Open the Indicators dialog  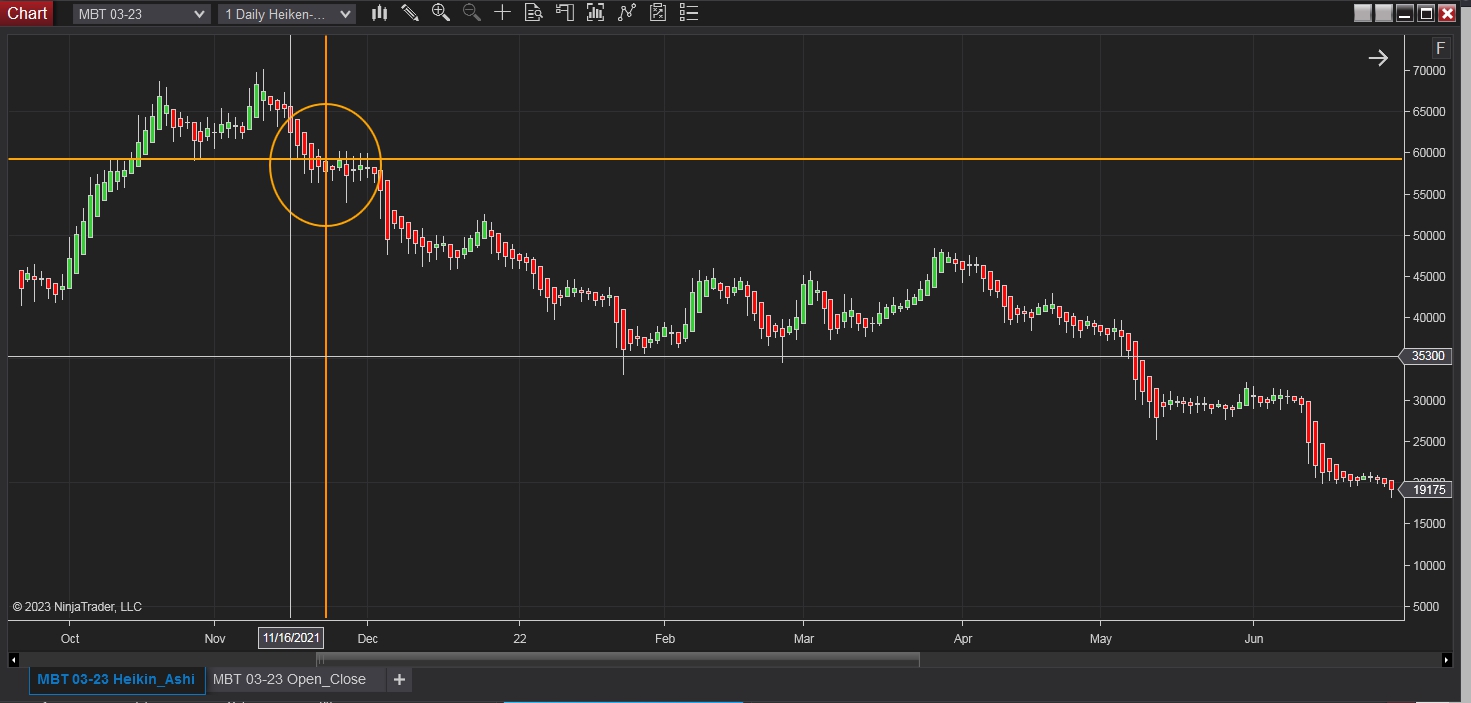click(x=596, y=13)
